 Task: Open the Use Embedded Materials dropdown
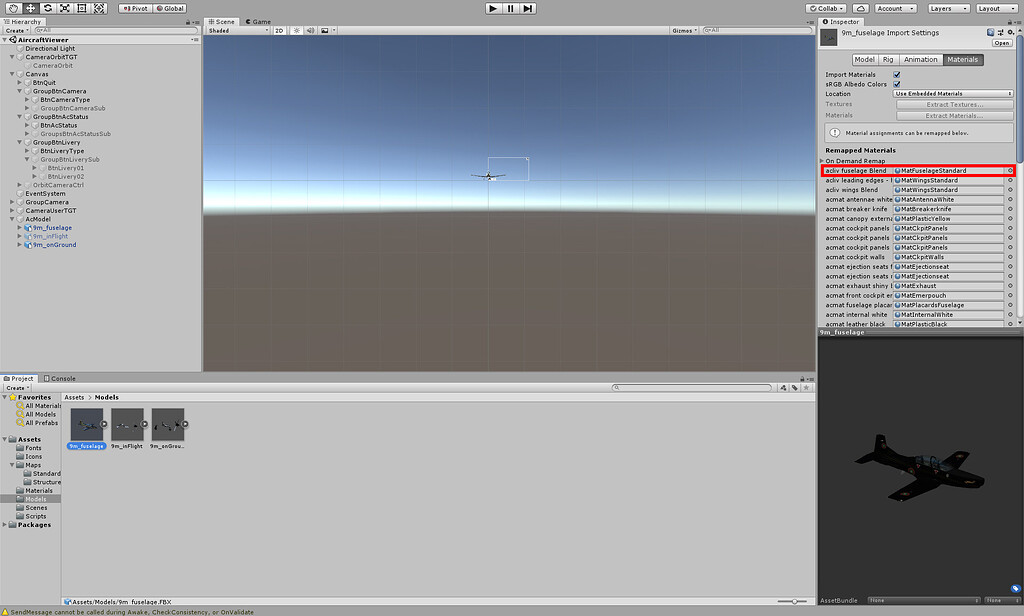(954, 92)
